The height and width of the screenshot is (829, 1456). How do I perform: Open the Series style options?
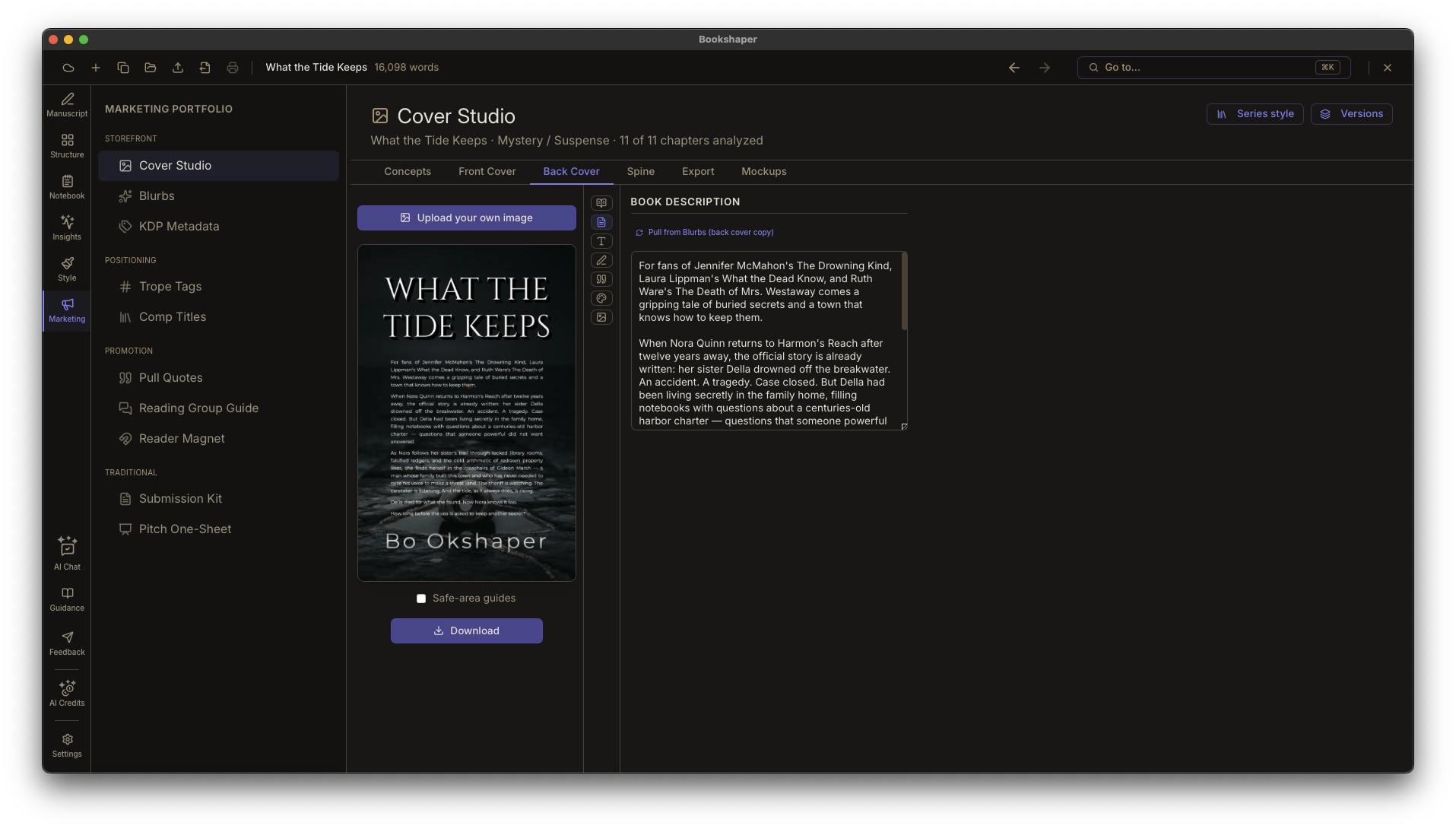pyautogui.click(x=1255, y=114)
